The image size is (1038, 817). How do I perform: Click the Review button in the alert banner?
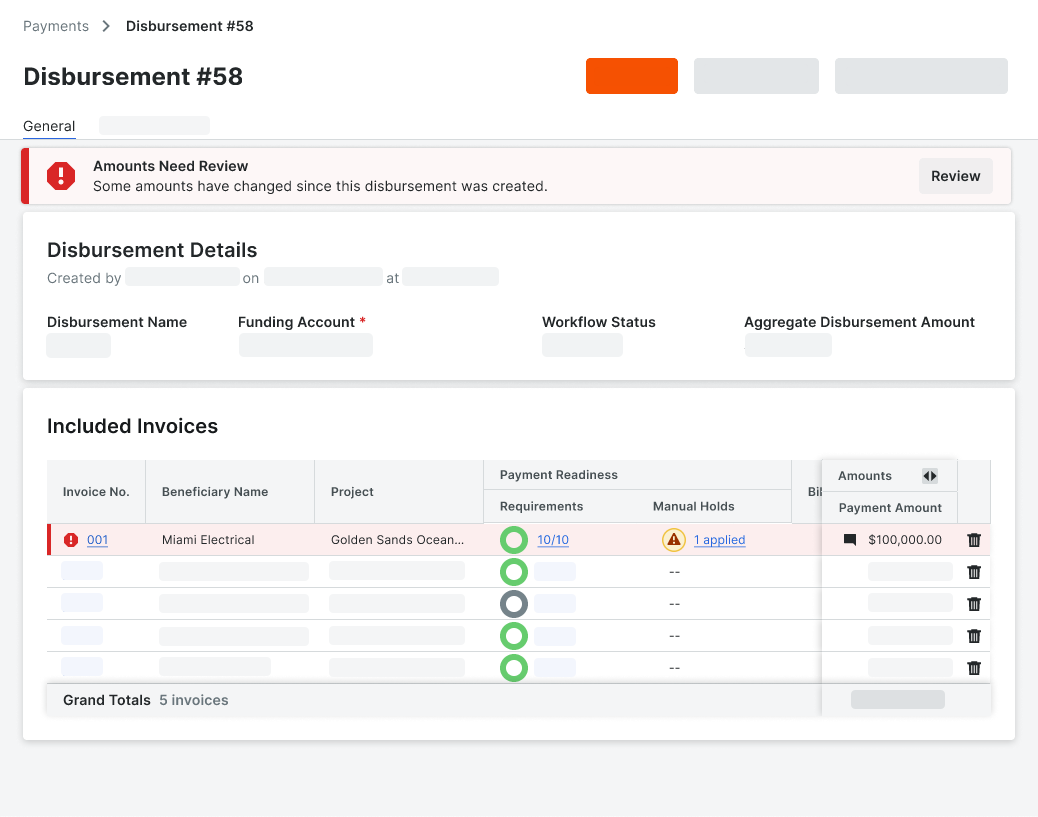955,176
